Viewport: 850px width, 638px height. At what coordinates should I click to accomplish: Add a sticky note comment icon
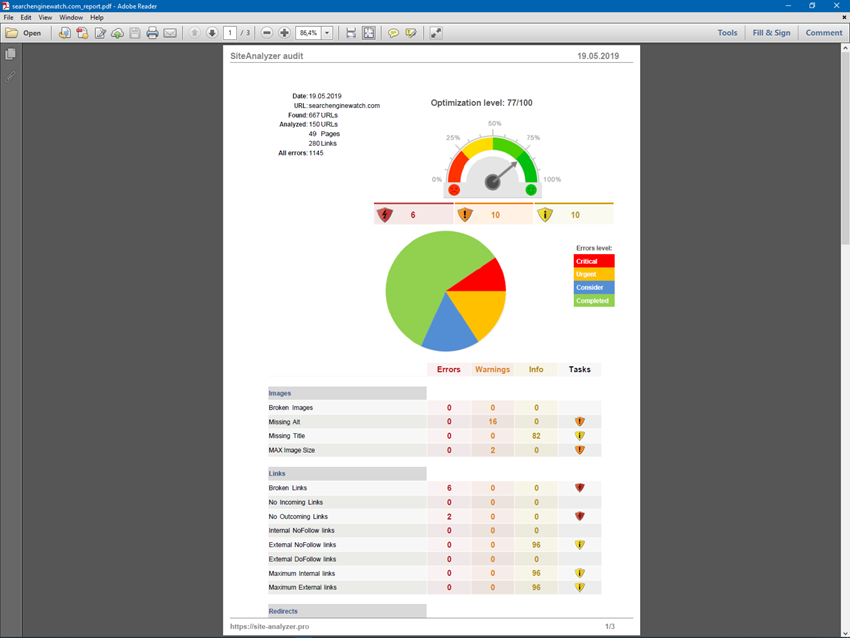pyautogui.click(x=393, y=33)
